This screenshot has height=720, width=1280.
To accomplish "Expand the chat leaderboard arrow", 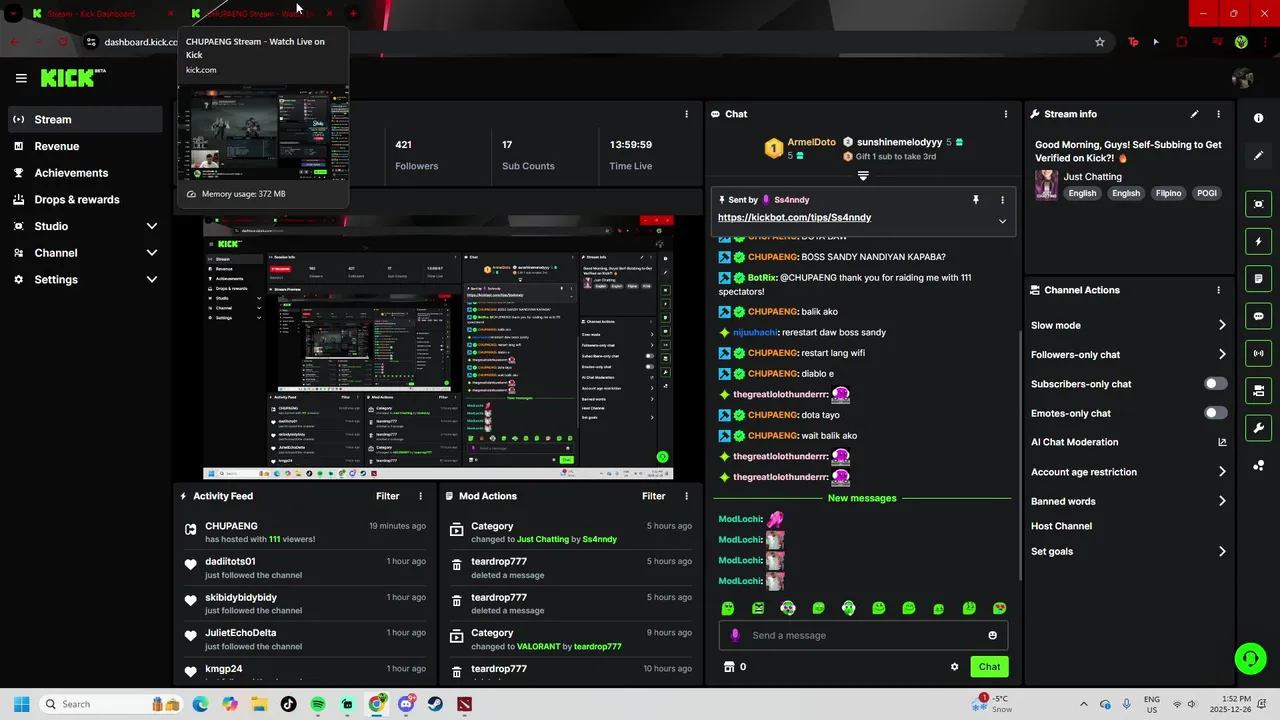I will (863, 176).
